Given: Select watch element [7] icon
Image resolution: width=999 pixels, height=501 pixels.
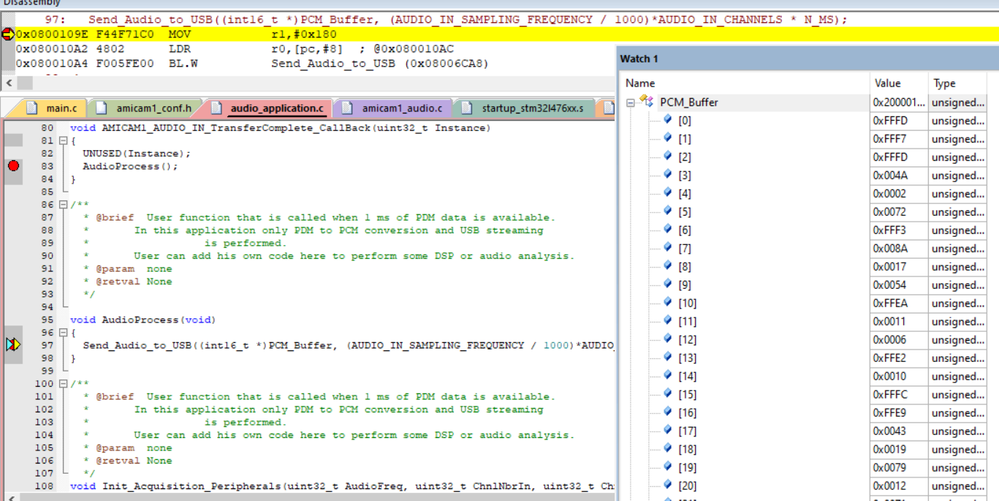Looking at the screenshot, I should point(668,247).
